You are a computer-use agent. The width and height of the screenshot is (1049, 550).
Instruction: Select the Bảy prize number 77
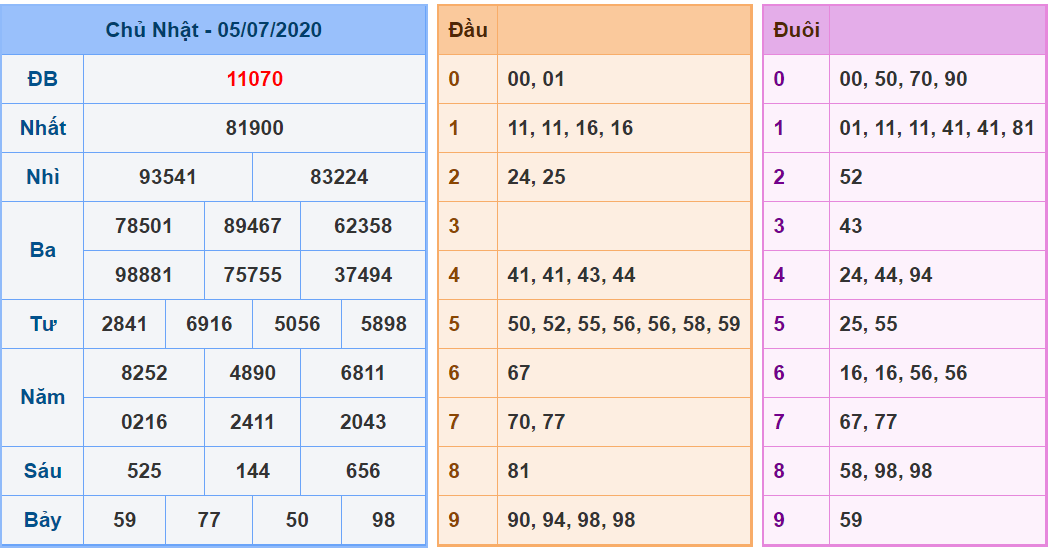[x=208, y=520]
